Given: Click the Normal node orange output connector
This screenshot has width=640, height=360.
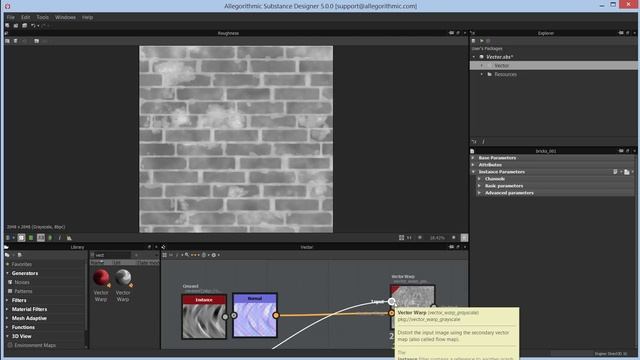Looking at the screenshot, I should coord(276,315).
